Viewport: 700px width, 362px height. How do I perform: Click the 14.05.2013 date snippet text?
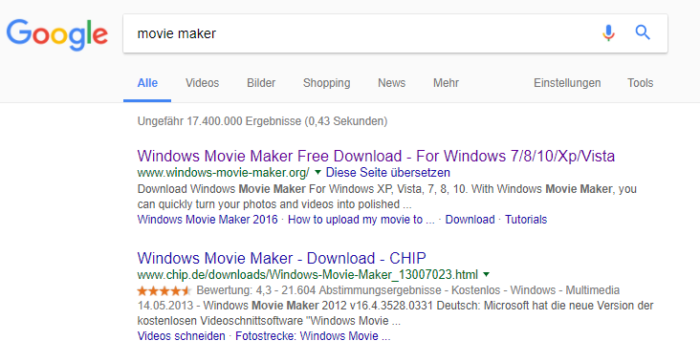pos(165,306)
